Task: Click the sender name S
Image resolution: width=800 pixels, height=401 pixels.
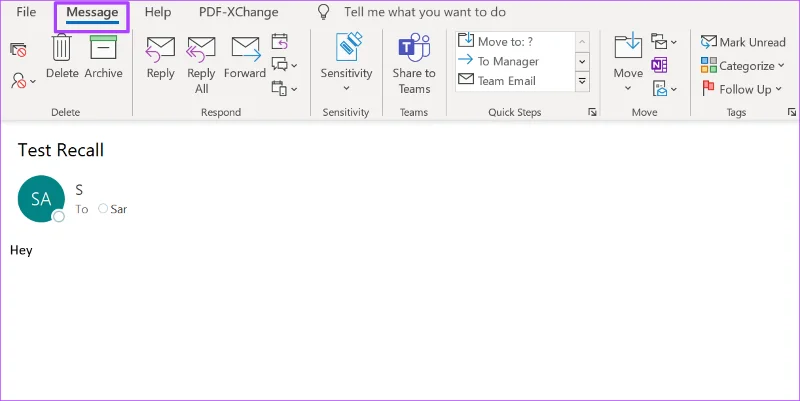Action: 79,190
